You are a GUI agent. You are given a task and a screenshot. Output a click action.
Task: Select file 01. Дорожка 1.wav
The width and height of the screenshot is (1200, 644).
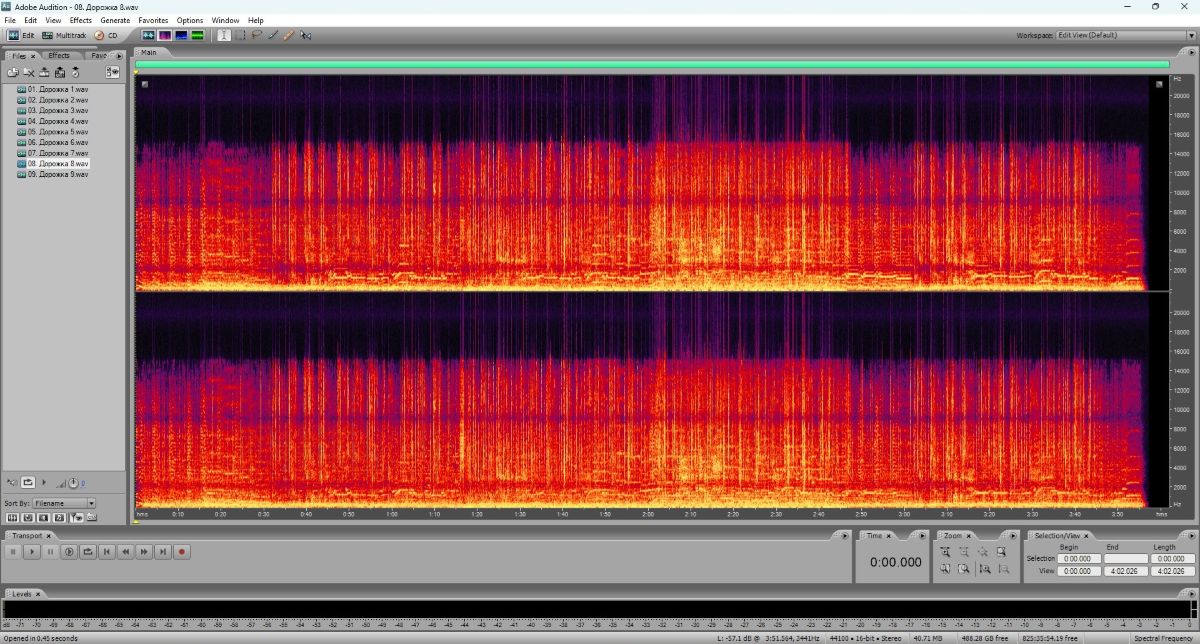tap(57, 89)
